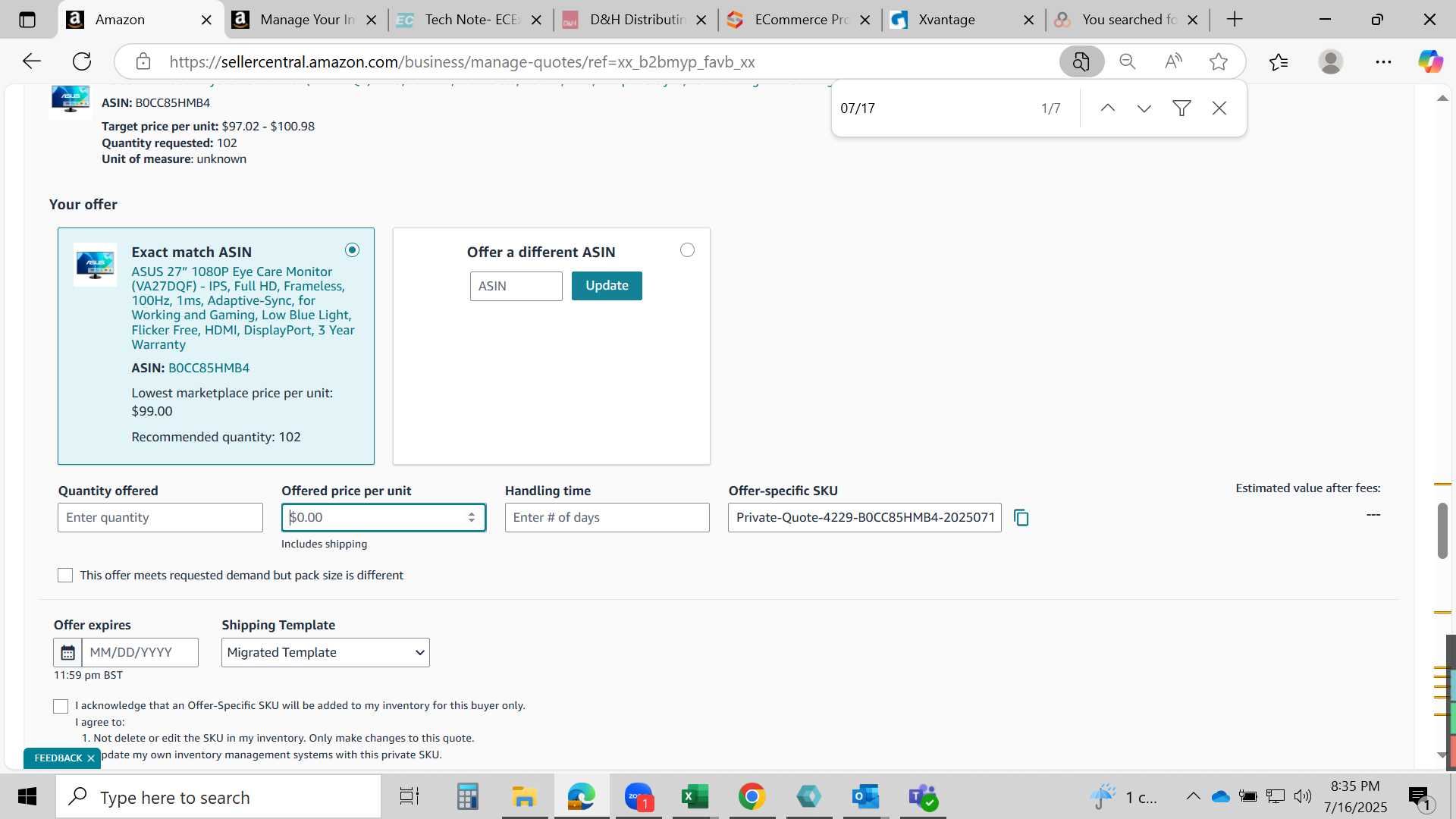Switch to the D&H Distributing tab
1456x819 pixels.
pos(634,20)
